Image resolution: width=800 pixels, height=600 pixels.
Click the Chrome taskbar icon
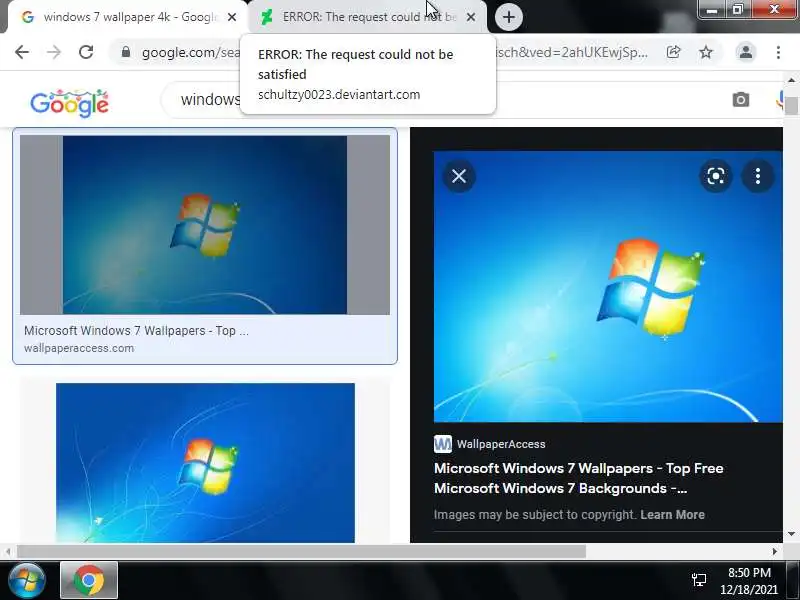click(89, 580)
